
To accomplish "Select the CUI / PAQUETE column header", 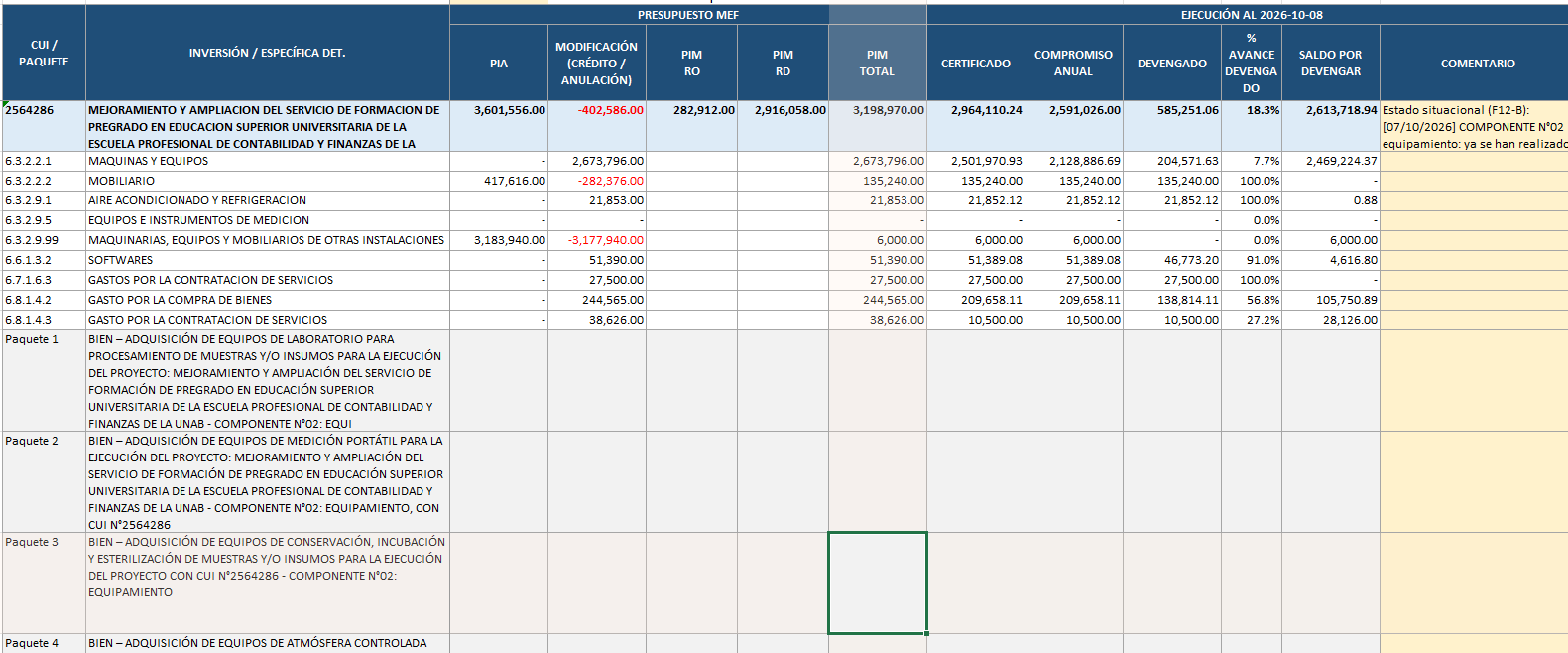I will 44,53.
